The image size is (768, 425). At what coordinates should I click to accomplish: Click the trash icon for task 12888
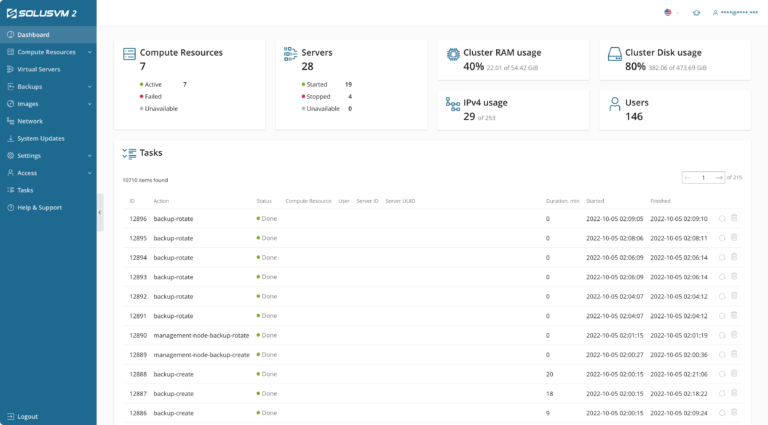point(734,374)
